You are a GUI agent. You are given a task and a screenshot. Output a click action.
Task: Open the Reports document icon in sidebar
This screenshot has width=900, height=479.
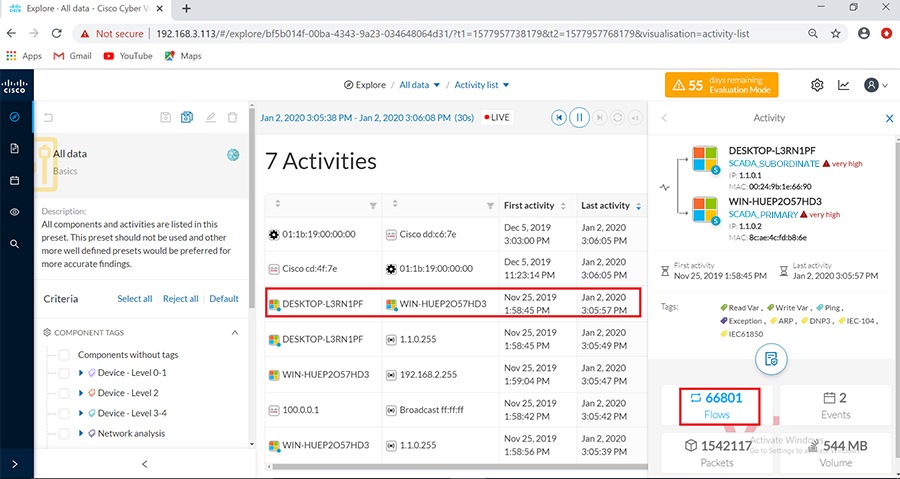coord(15,149)
